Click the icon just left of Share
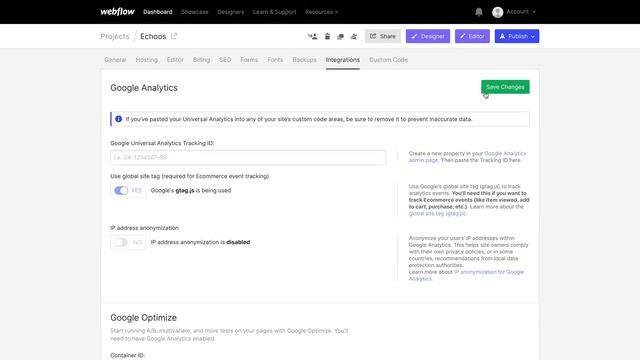This screenshot has height=360, width=640. [x=353, y=36]
